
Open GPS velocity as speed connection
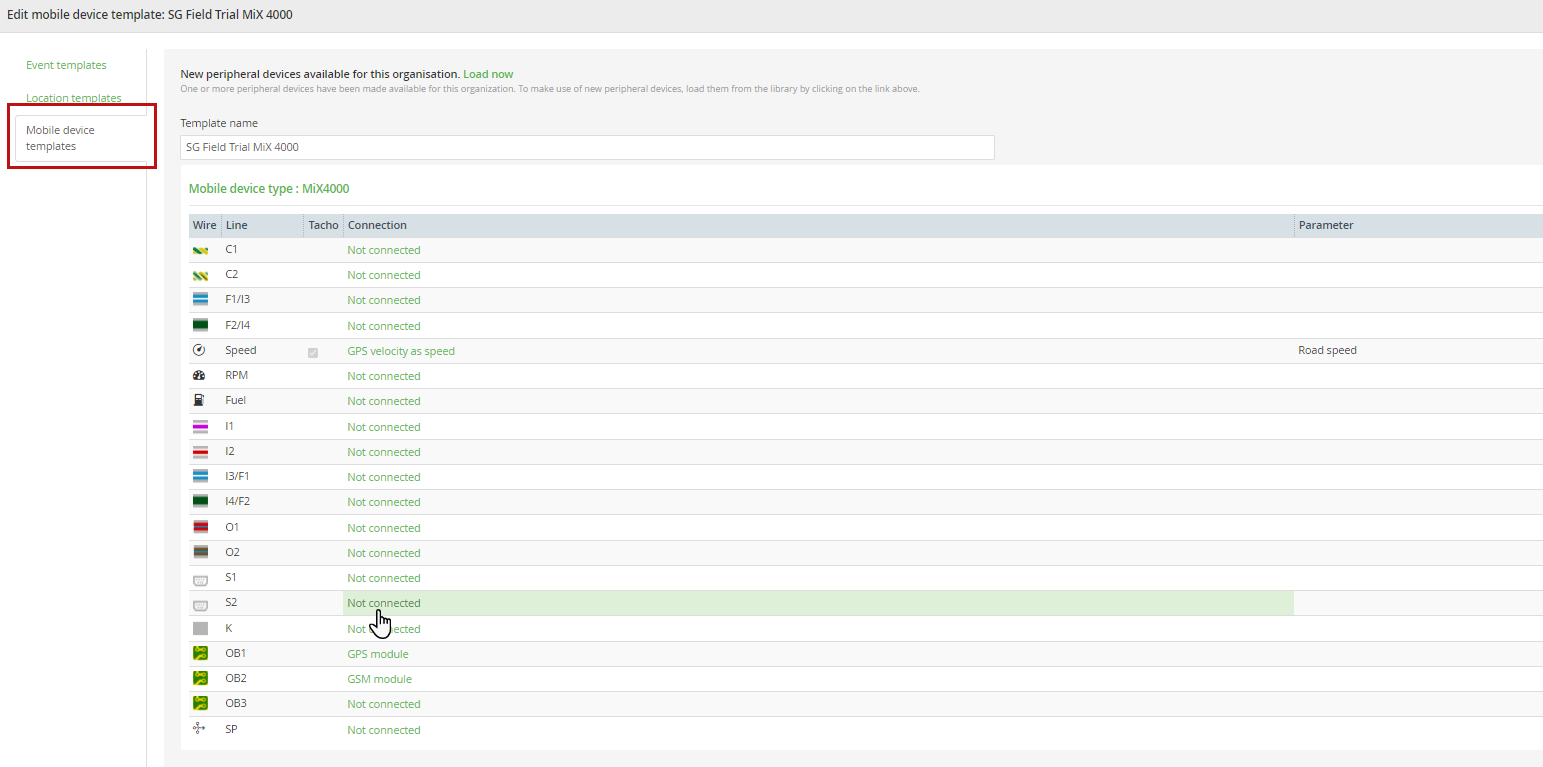401,351
